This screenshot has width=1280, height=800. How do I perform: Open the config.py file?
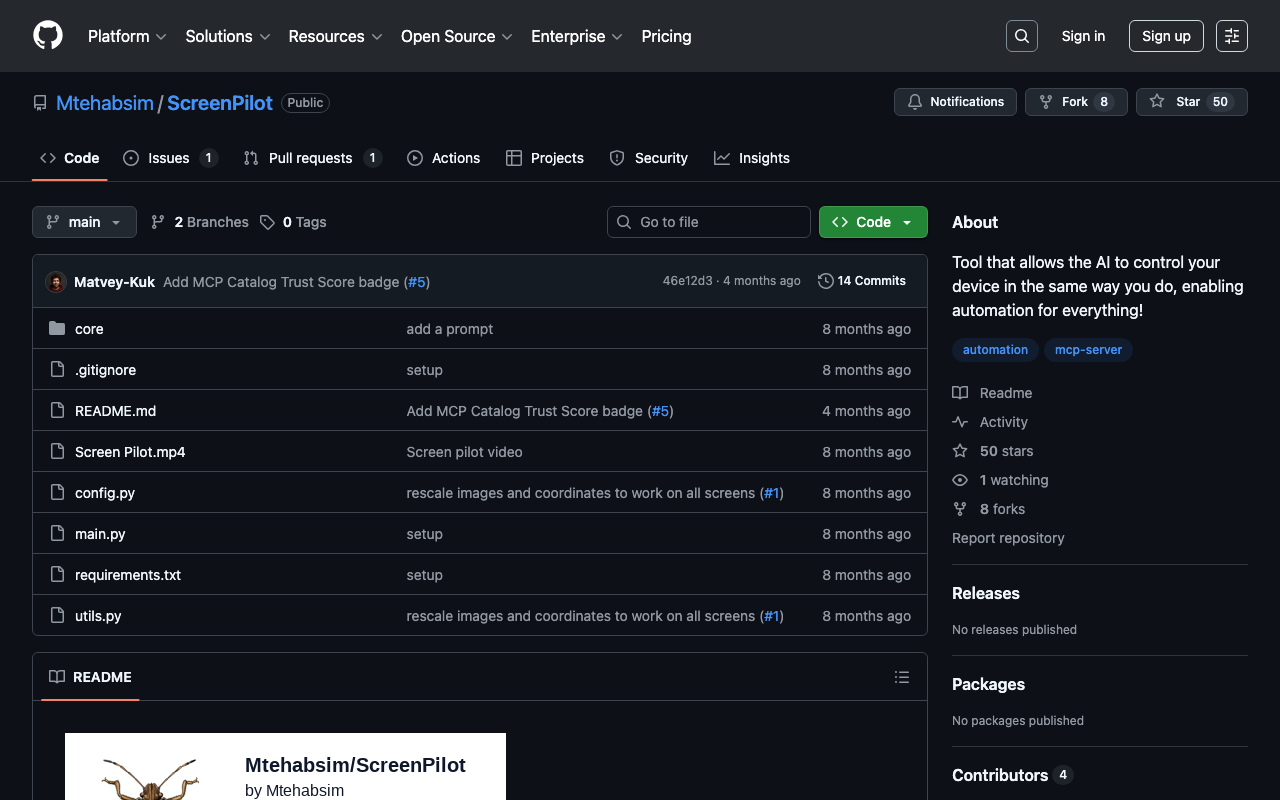tap(105, 493)
